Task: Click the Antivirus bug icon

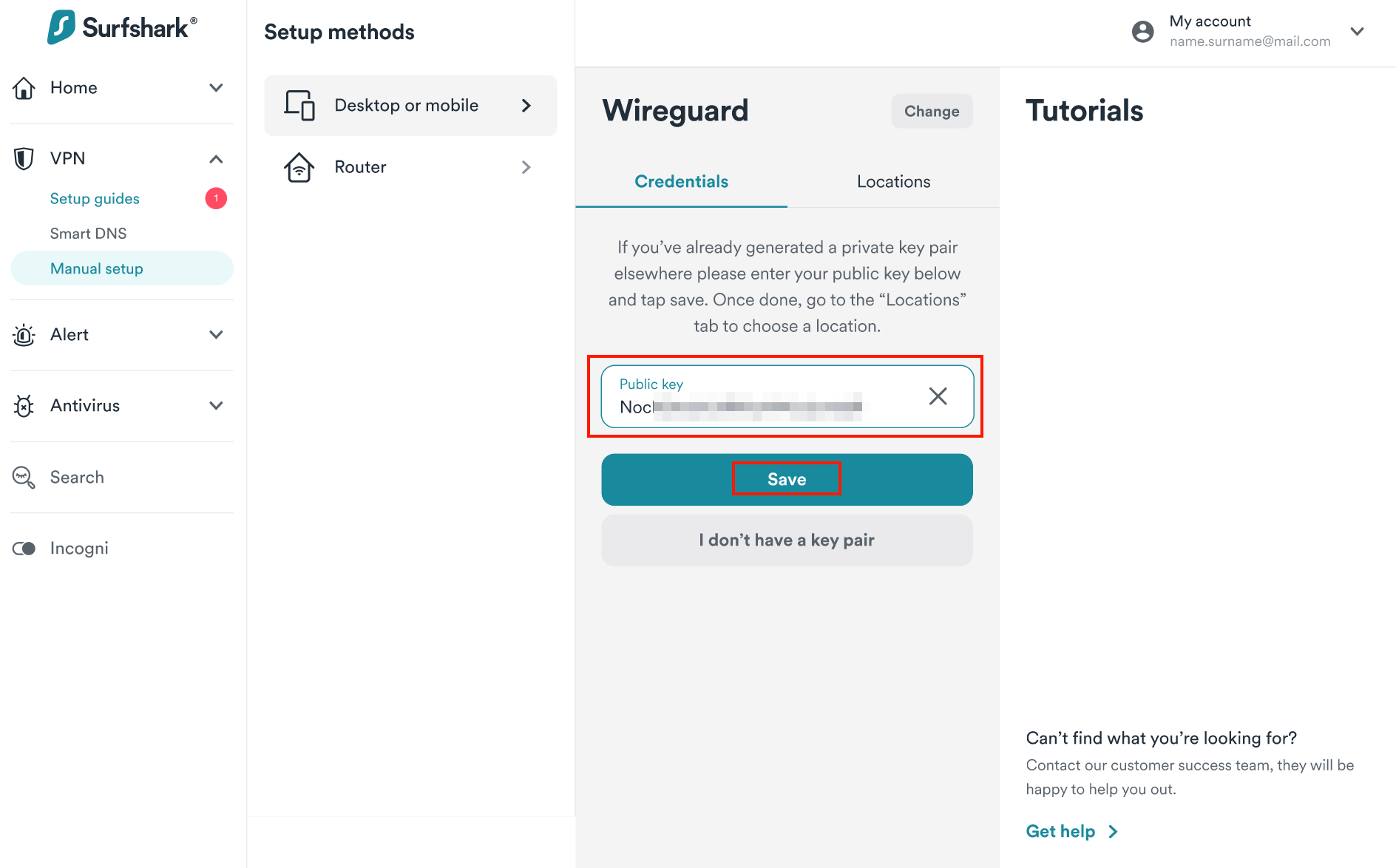Action: point(24,406)
